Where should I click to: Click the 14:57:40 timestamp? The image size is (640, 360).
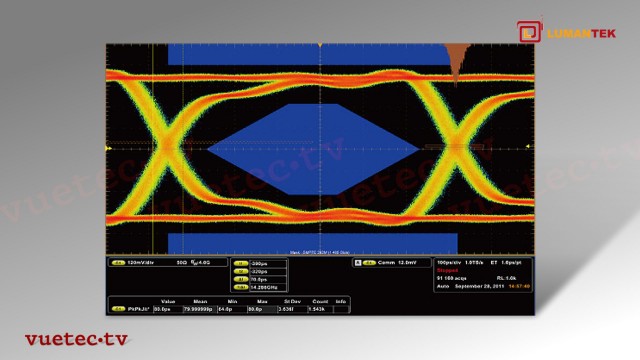point(519,286)
